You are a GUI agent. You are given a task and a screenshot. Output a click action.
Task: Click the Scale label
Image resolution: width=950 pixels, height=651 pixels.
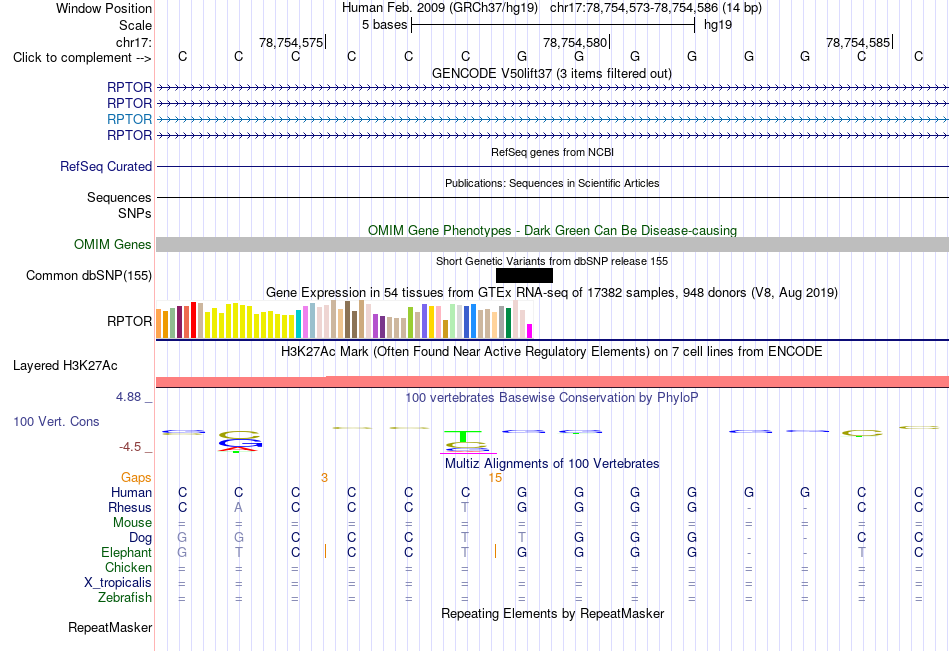[135, 25]
